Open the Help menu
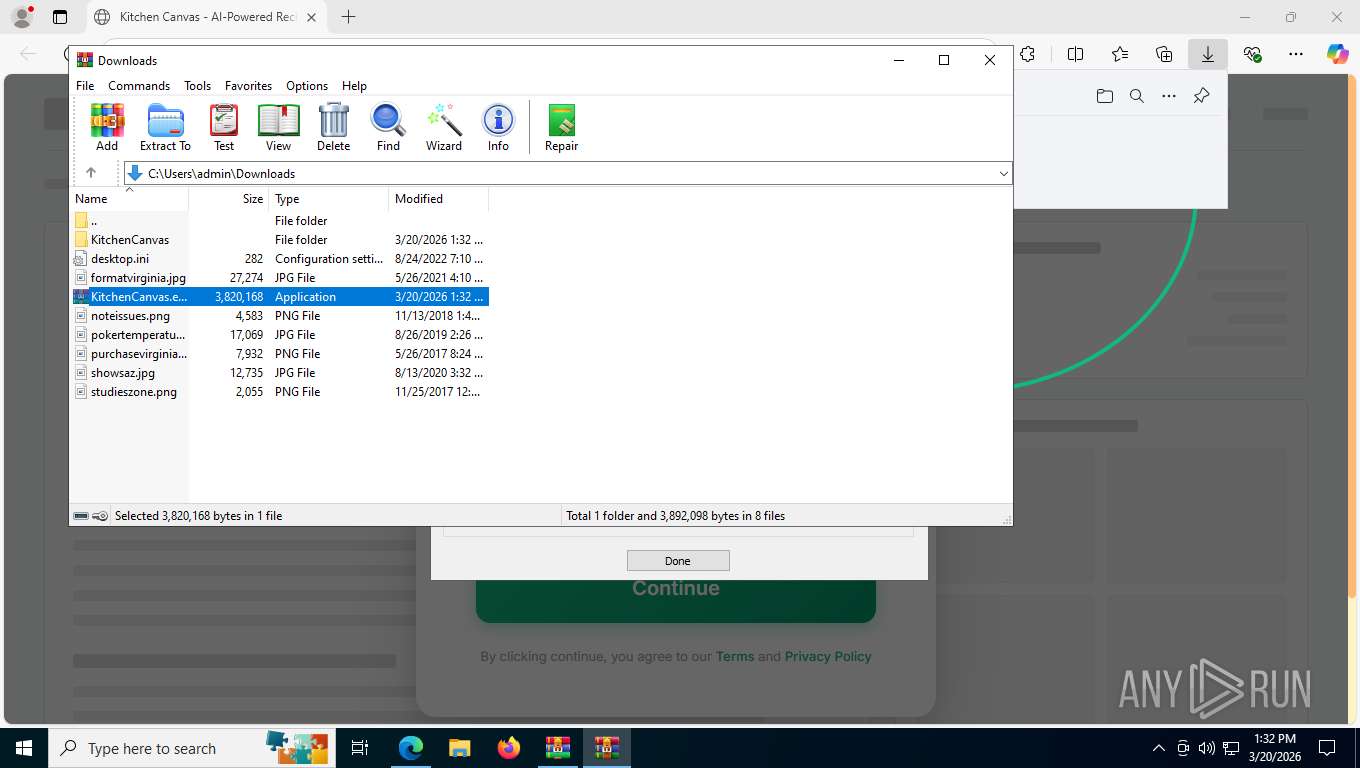1360x768 pixels. point(354,86)
